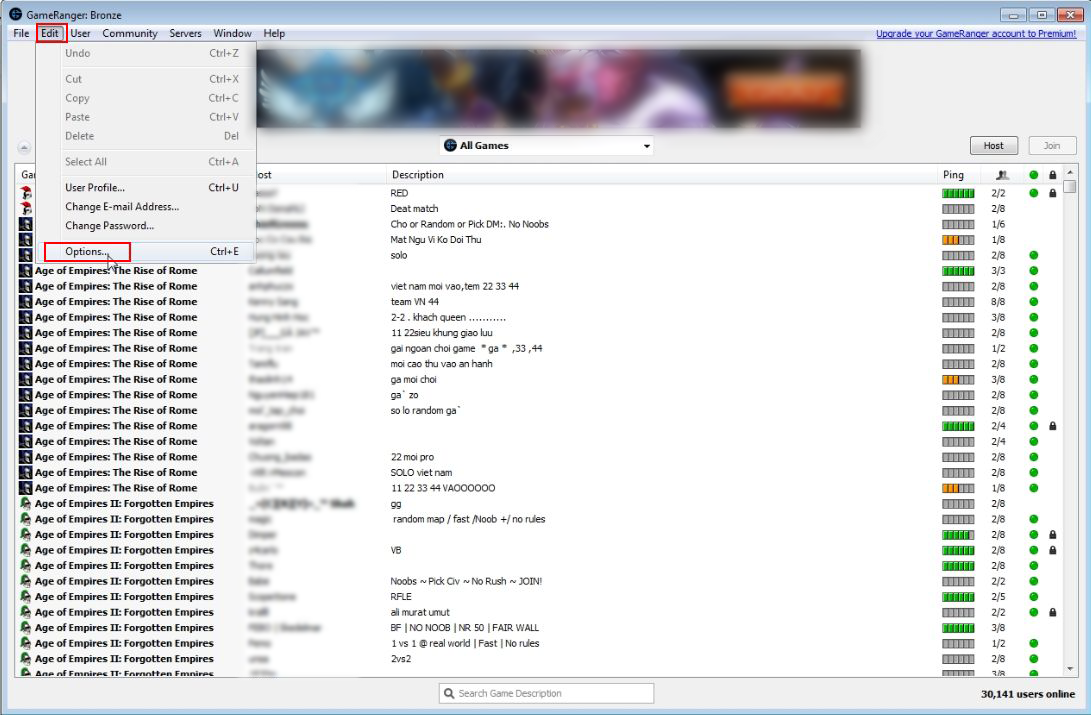
Task: Click the ping bar of the RED game
Action: tap(958, 193)
